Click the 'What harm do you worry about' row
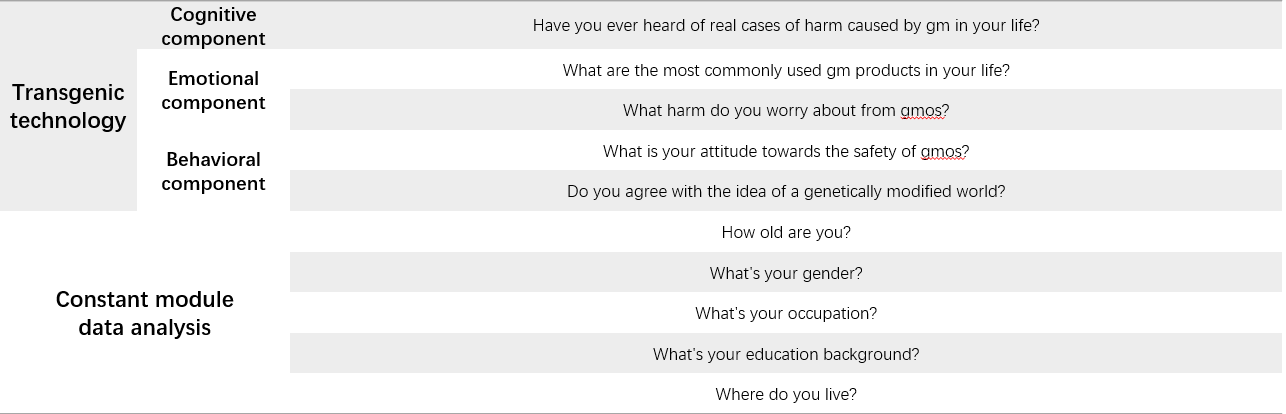The image size is (1286, 414). point(786,111)
